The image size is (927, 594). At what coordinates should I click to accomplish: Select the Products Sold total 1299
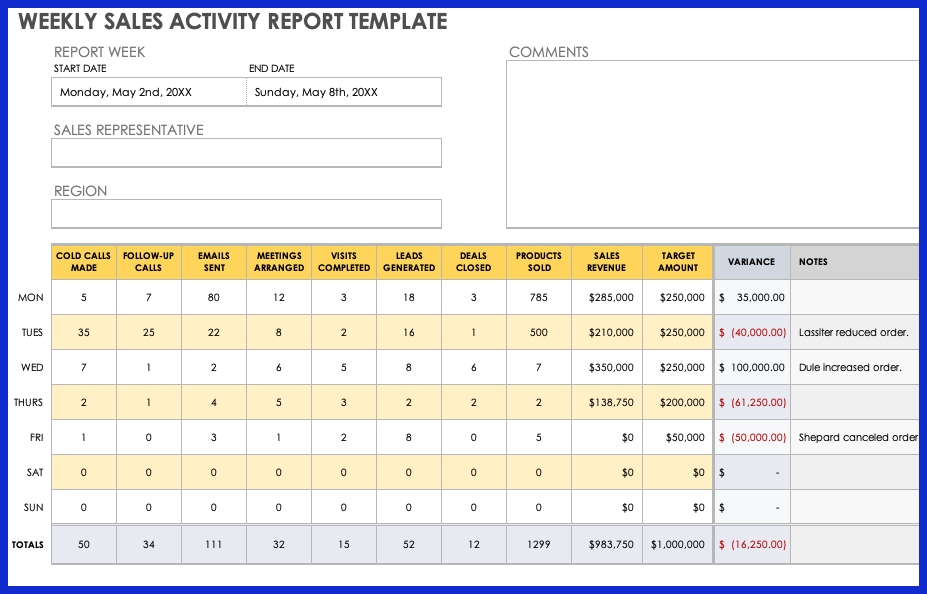click(x=539, y=545)
